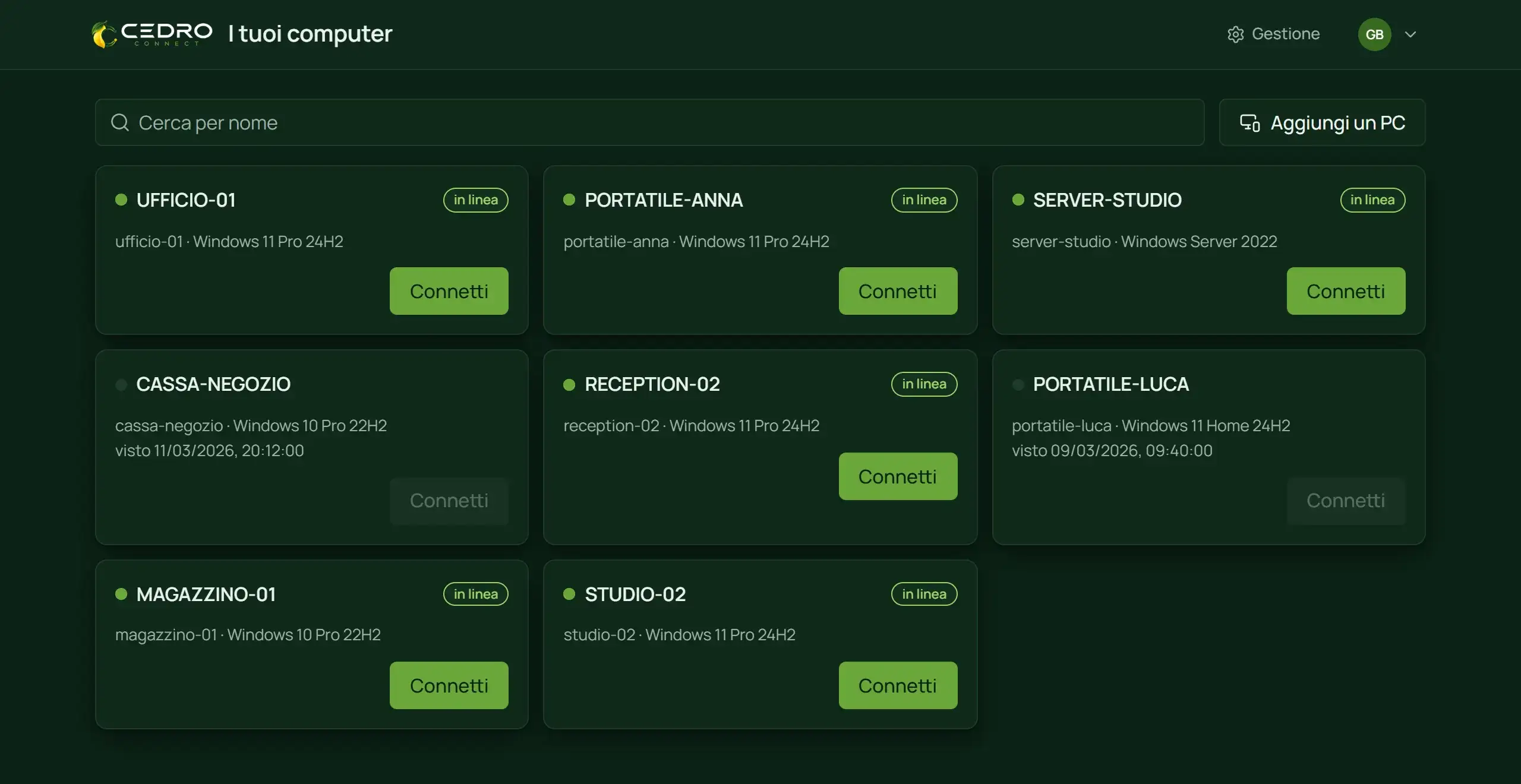Click disabled Connetti on CASSA-NEGOZIO
1521x784 pixels.
(449, 501)
